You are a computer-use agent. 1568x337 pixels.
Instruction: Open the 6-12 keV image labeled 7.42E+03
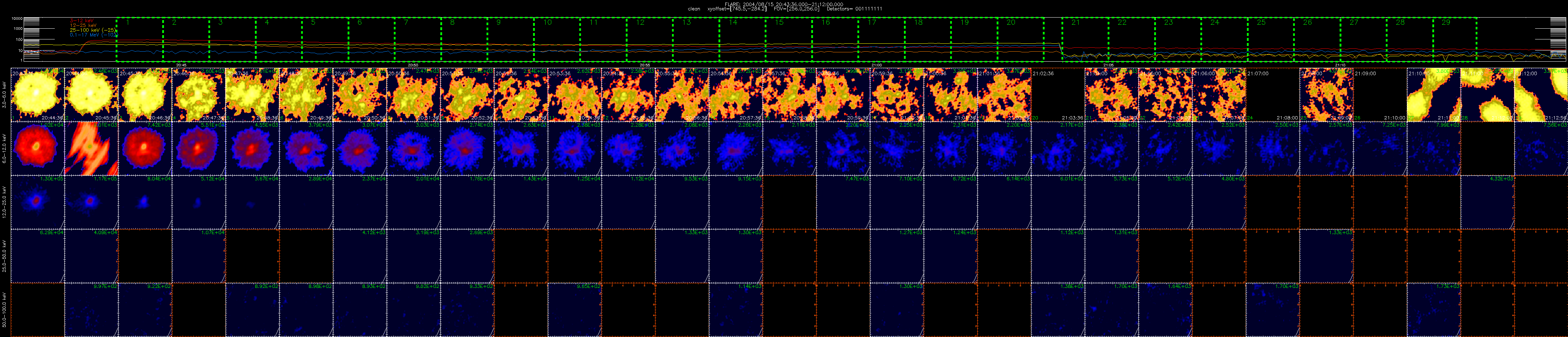(x=145, y=148)
